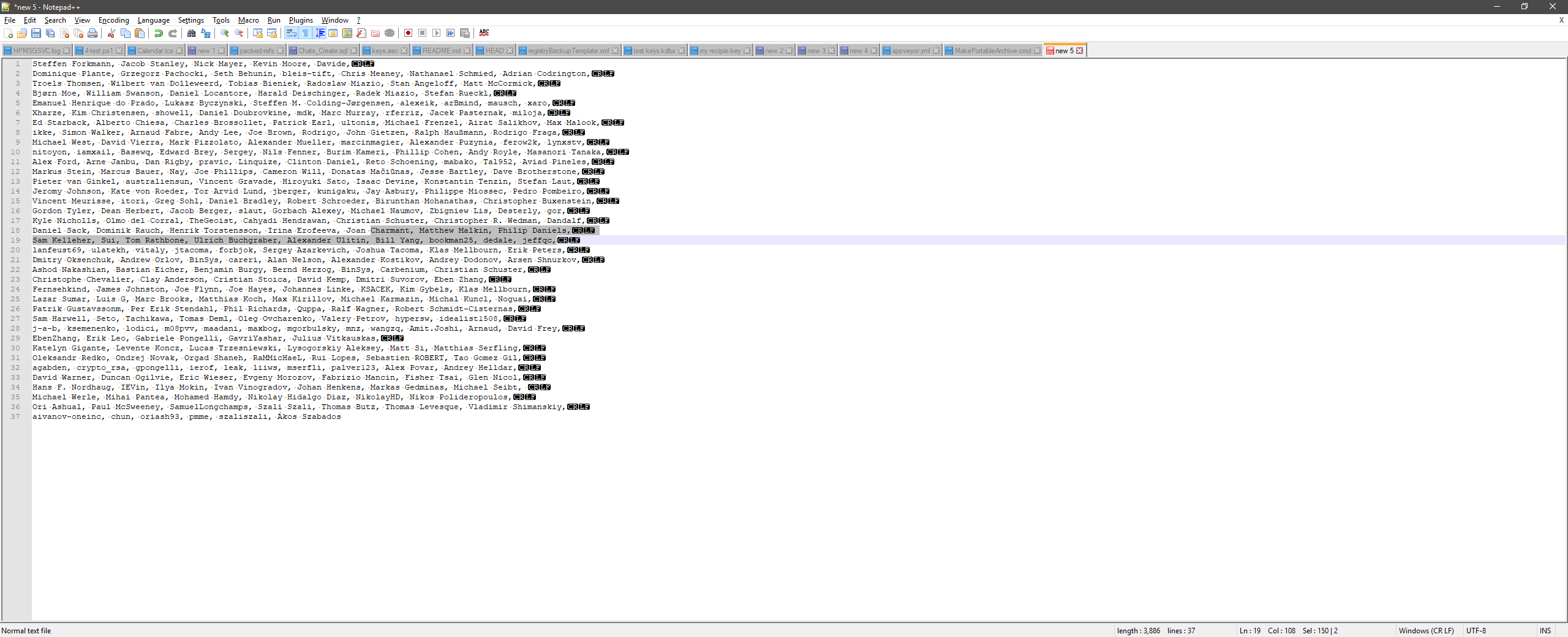Select the Playback macro icon
This screenshot has height=637, width=1568.
pyautogui.click(x=437, y=33)
